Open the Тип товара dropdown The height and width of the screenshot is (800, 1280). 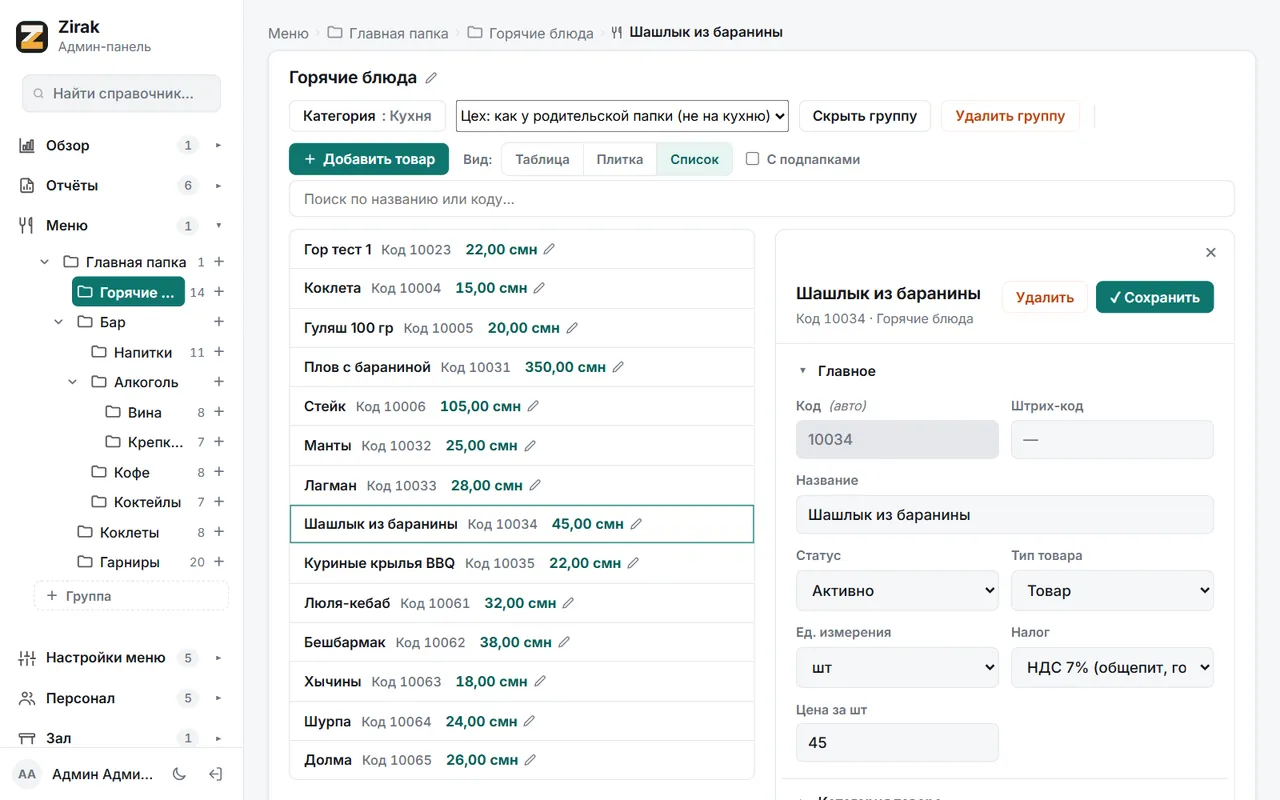point(1112,591)
